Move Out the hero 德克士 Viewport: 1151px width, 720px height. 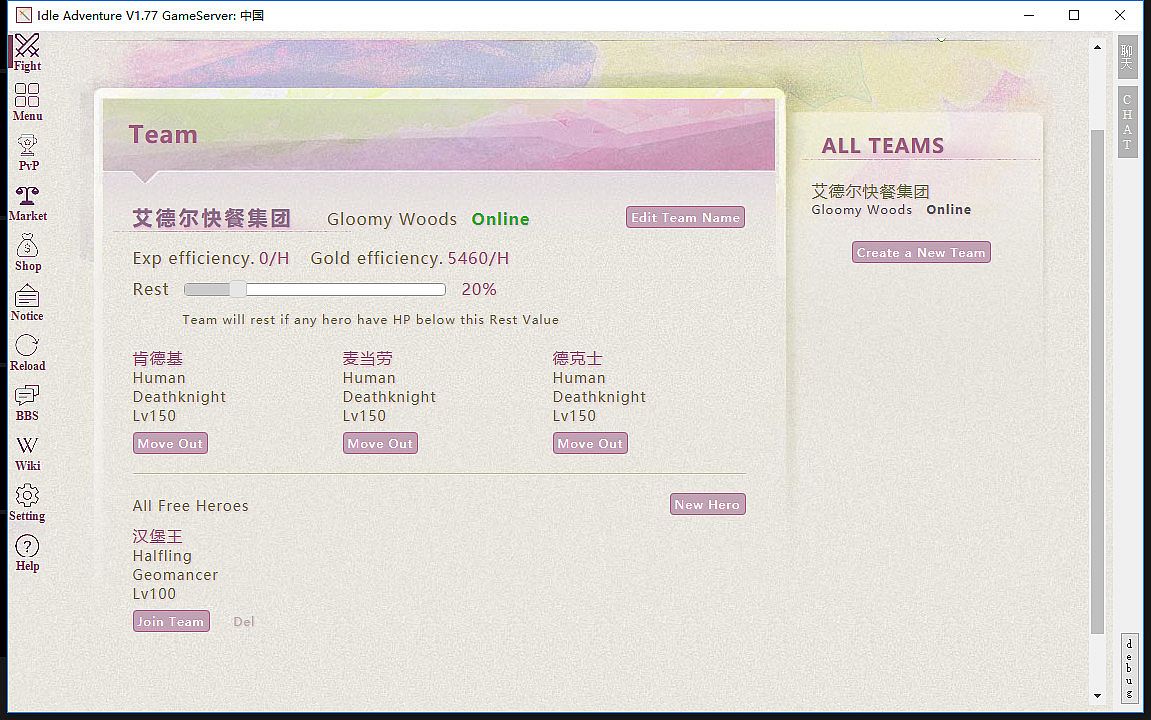(590, 443)
